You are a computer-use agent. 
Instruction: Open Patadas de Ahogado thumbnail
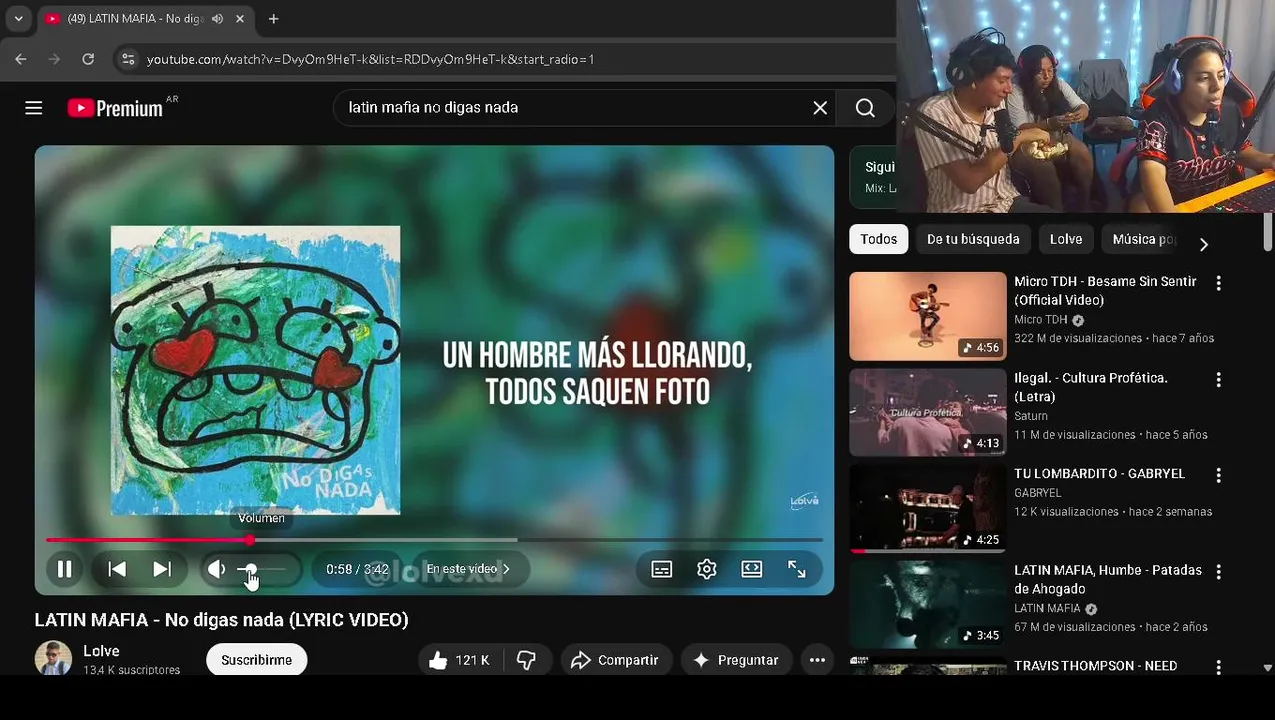tap(928, 604)
